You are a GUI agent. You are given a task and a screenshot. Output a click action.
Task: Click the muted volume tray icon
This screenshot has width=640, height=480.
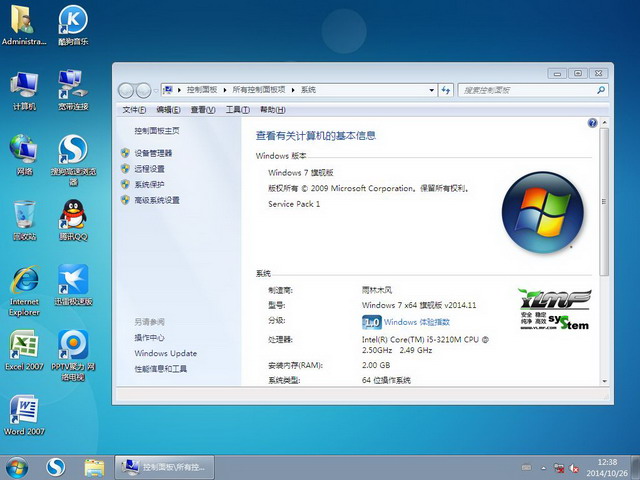(x=574, y=468)
